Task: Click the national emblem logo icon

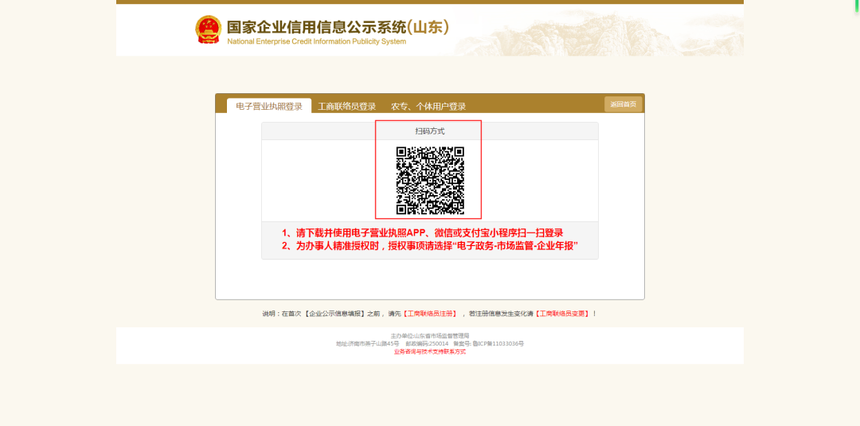Action: pos(208,29)
